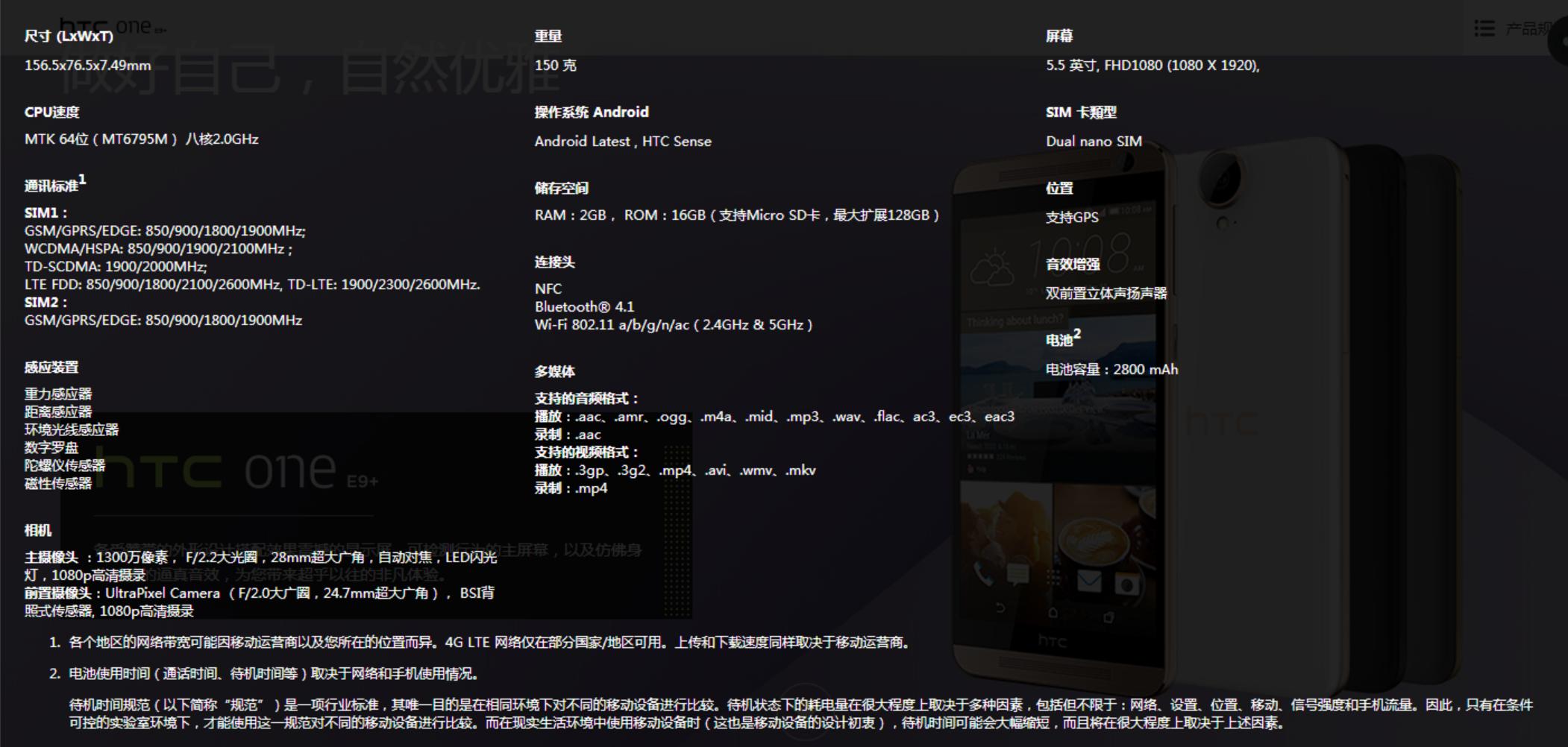Click the 距离感应器 sensor entry

coord(58,412)
